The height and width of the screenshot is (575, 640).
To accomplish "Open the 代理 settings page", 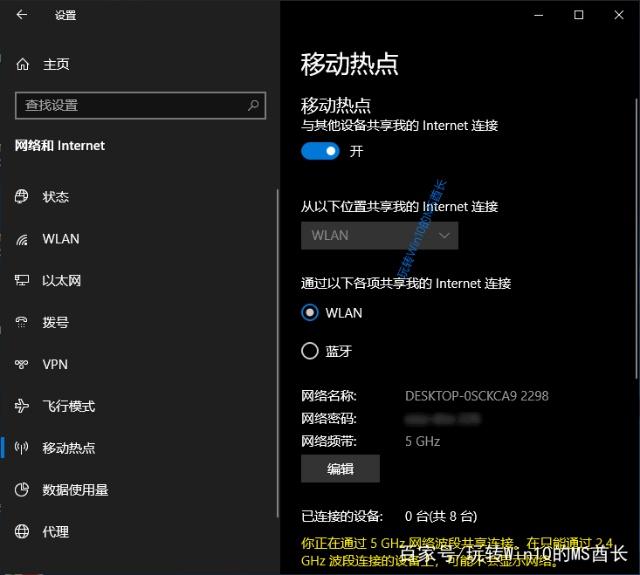I will click(x=139, y=531).
